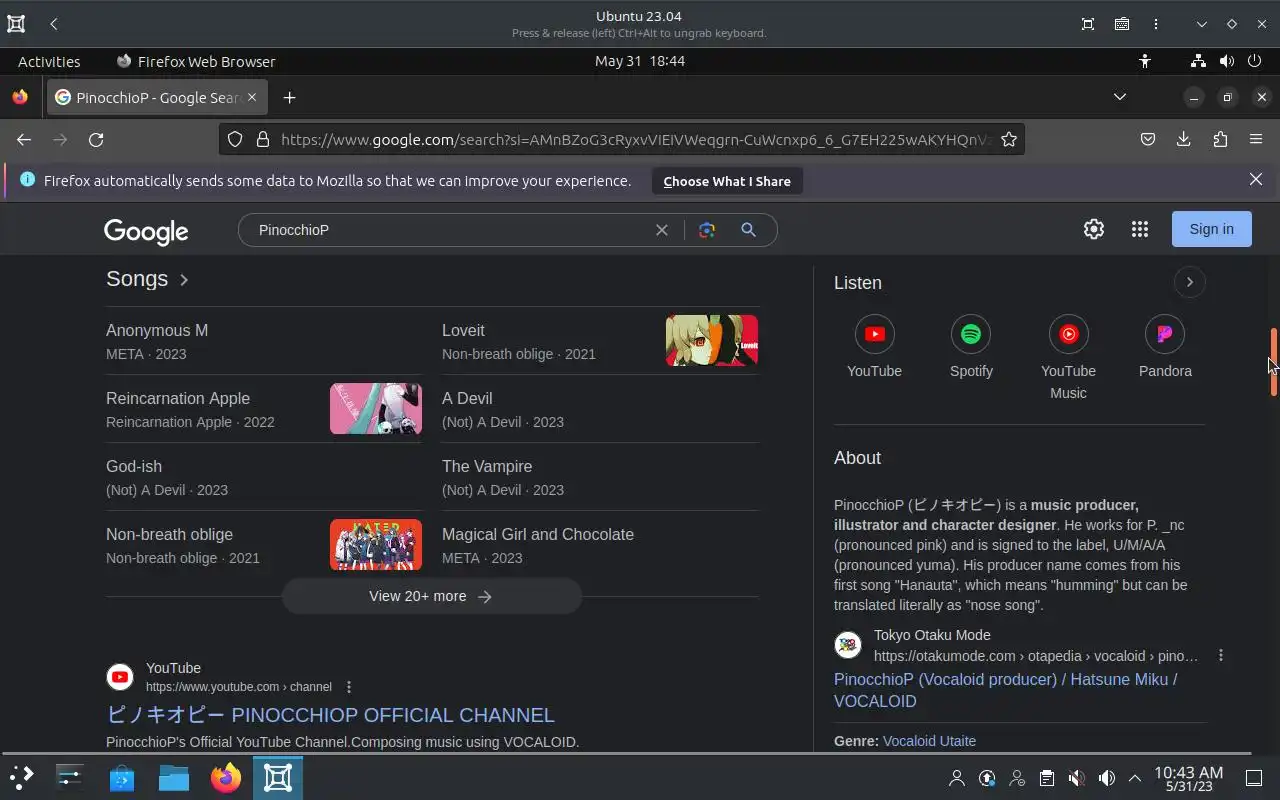The image size is (1280, 800).
Task: View site connection padlock info
Action: (263, 140)
